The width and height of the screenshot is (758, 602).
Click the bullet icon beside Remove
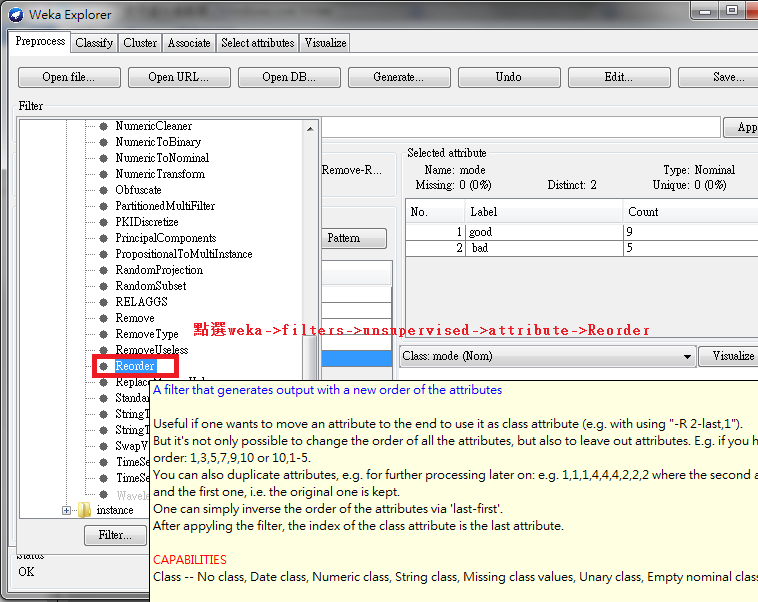103,318
